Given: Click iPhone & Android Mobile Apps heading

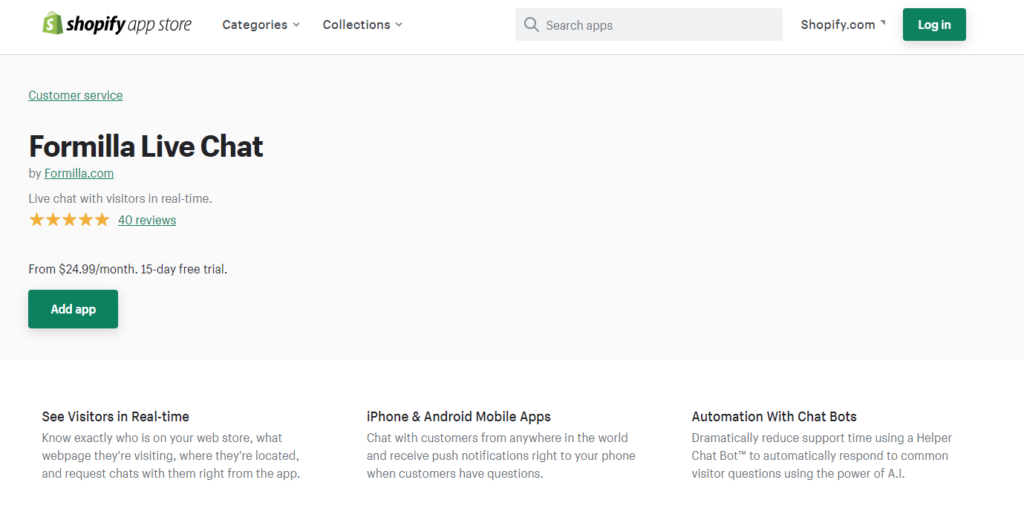Looking at the screenshot, I should (458, 417).
